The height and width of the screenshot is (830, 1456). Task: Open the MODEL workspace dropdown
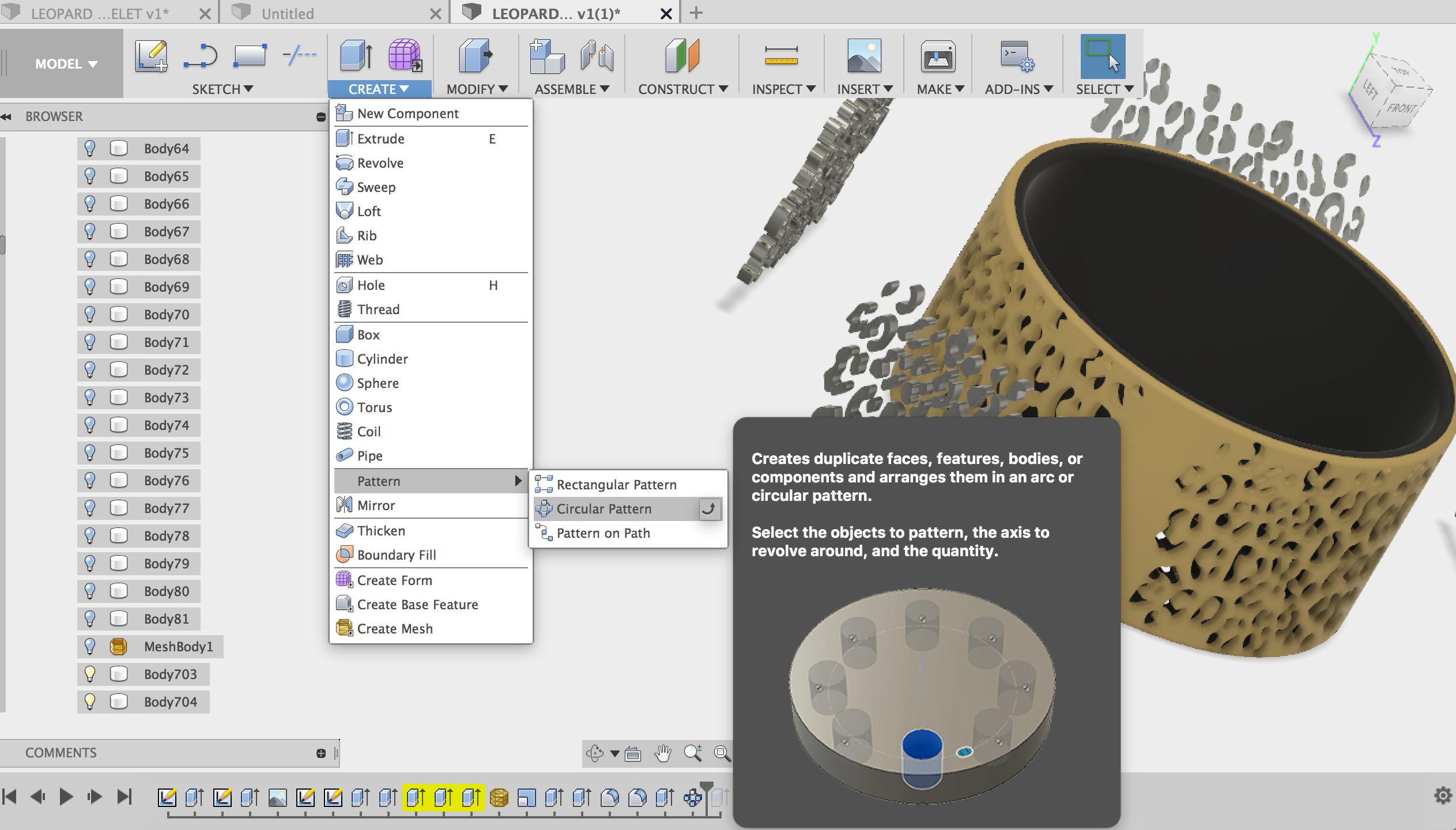point(66,64)
